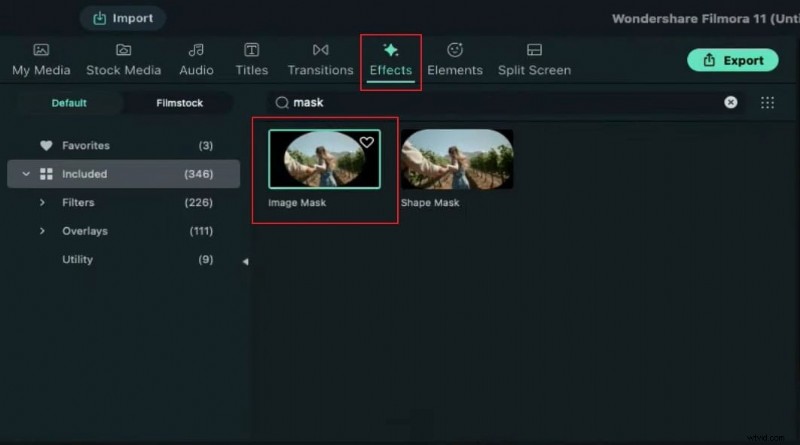
Task: Click the Shape Mask label
Action: [x=430, y=203]
